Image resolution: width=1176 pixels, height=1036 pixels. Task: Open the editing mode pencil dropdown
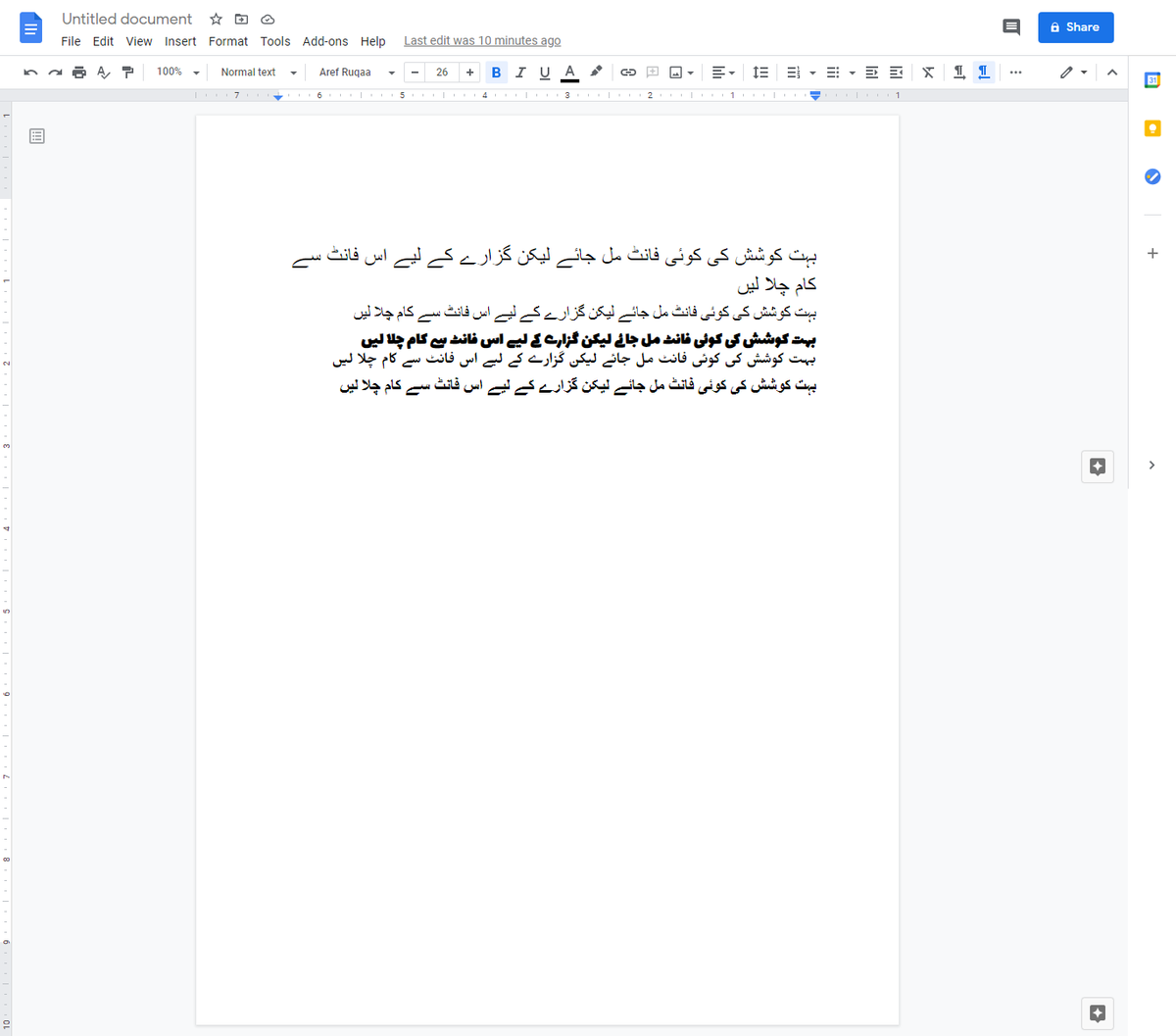coord(1074,73)
